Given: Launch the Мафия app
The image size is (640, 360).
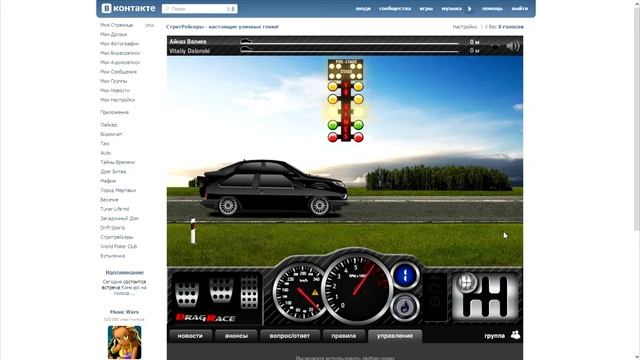Looking at the screenshot, I should click(108, 181).
